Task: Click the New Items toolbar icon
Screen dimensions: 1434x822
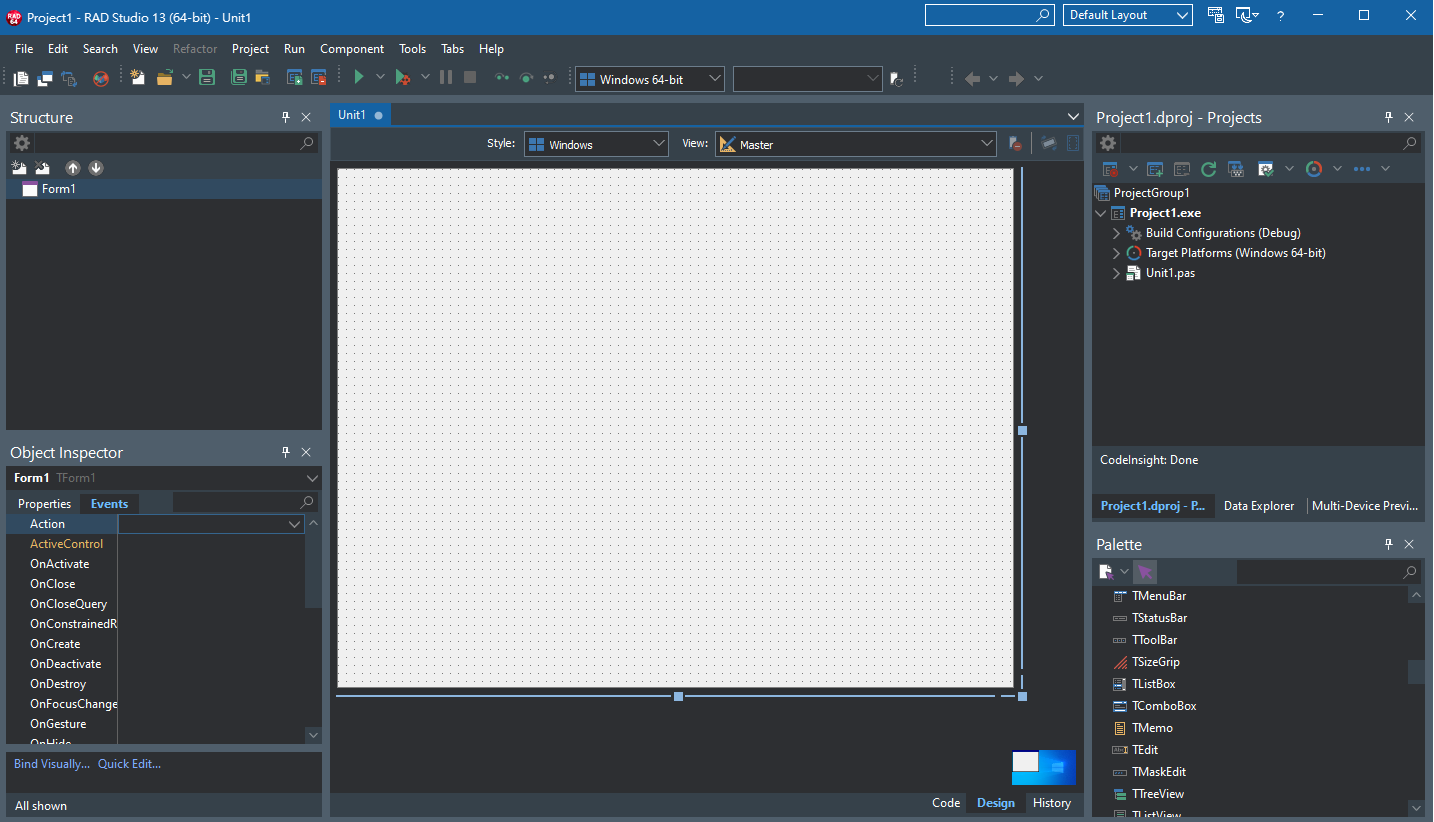Action: click(x=138, y=78)
